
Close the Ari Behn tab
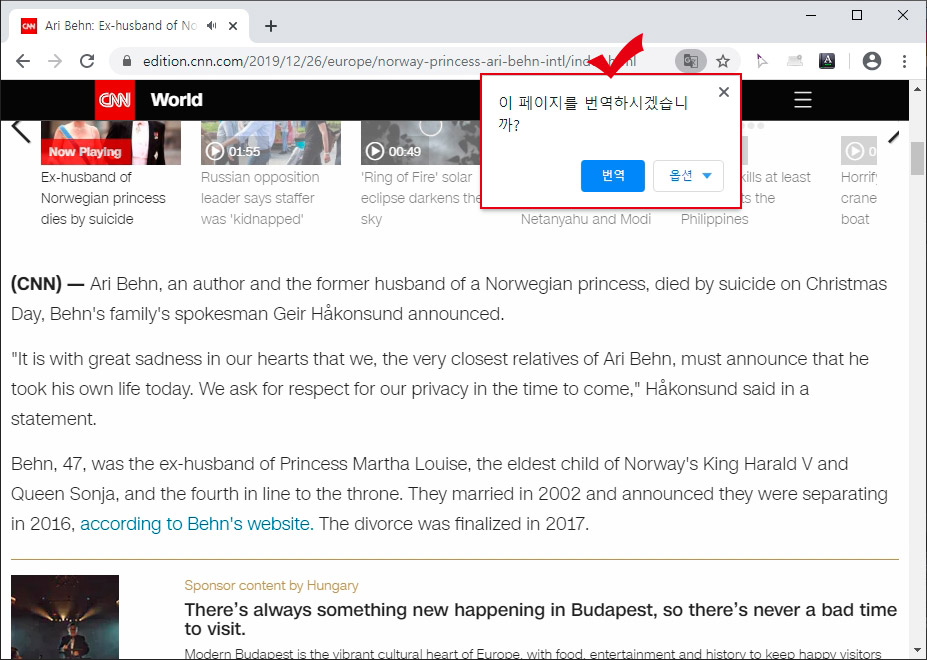pyautogui.click(x=233, y=25)
